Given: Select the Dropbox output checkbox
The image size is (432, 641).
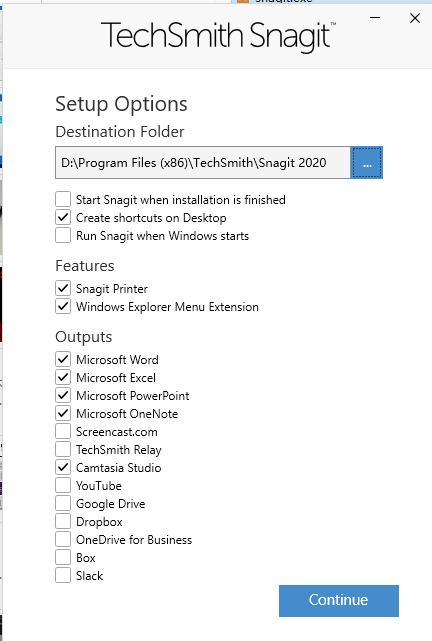Looking at the screenshot, I should coord(63,521).
